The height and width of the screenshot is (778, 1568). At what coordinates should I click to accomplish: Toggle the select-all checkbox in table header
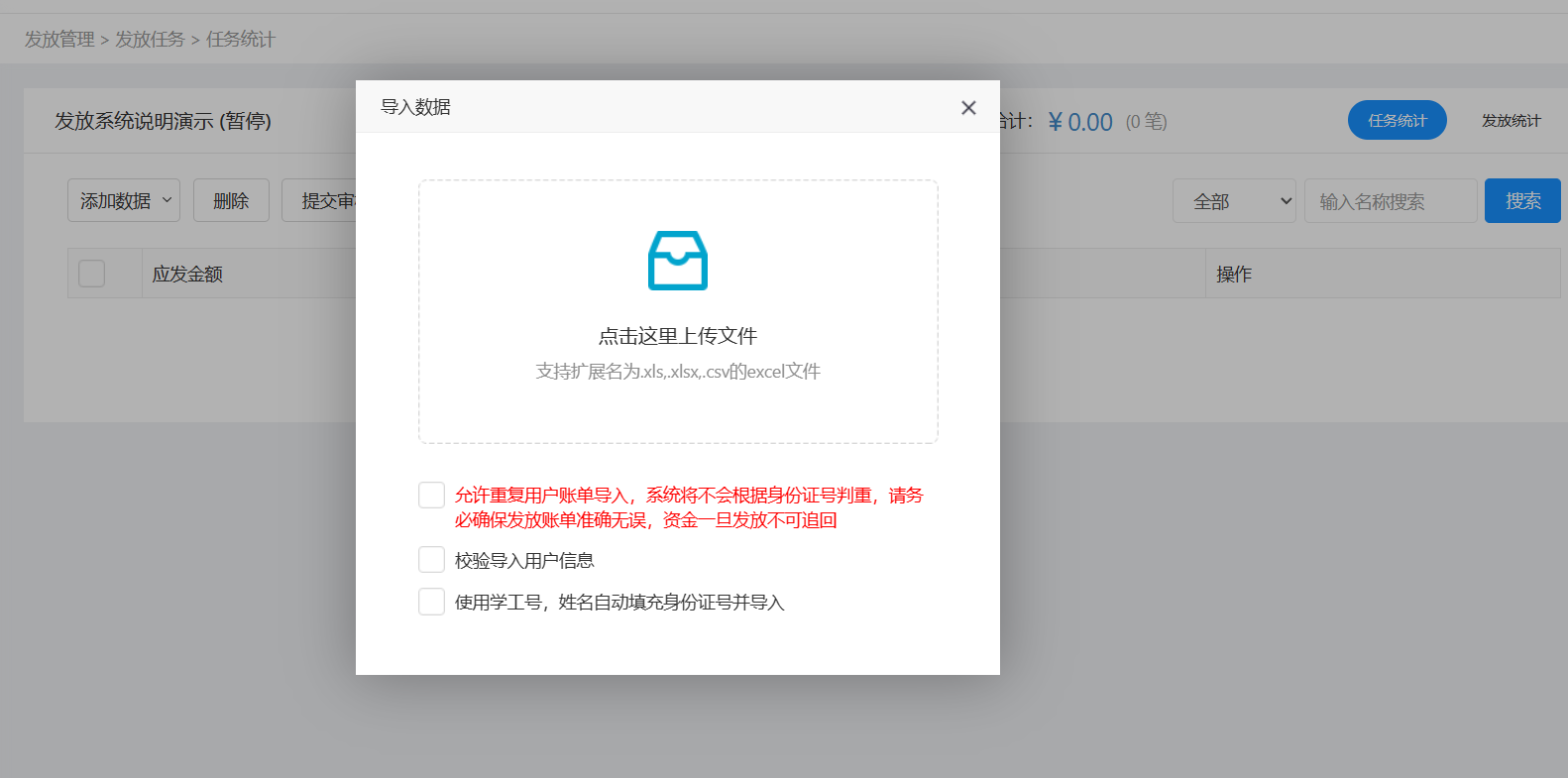click(x=91, y=274)
